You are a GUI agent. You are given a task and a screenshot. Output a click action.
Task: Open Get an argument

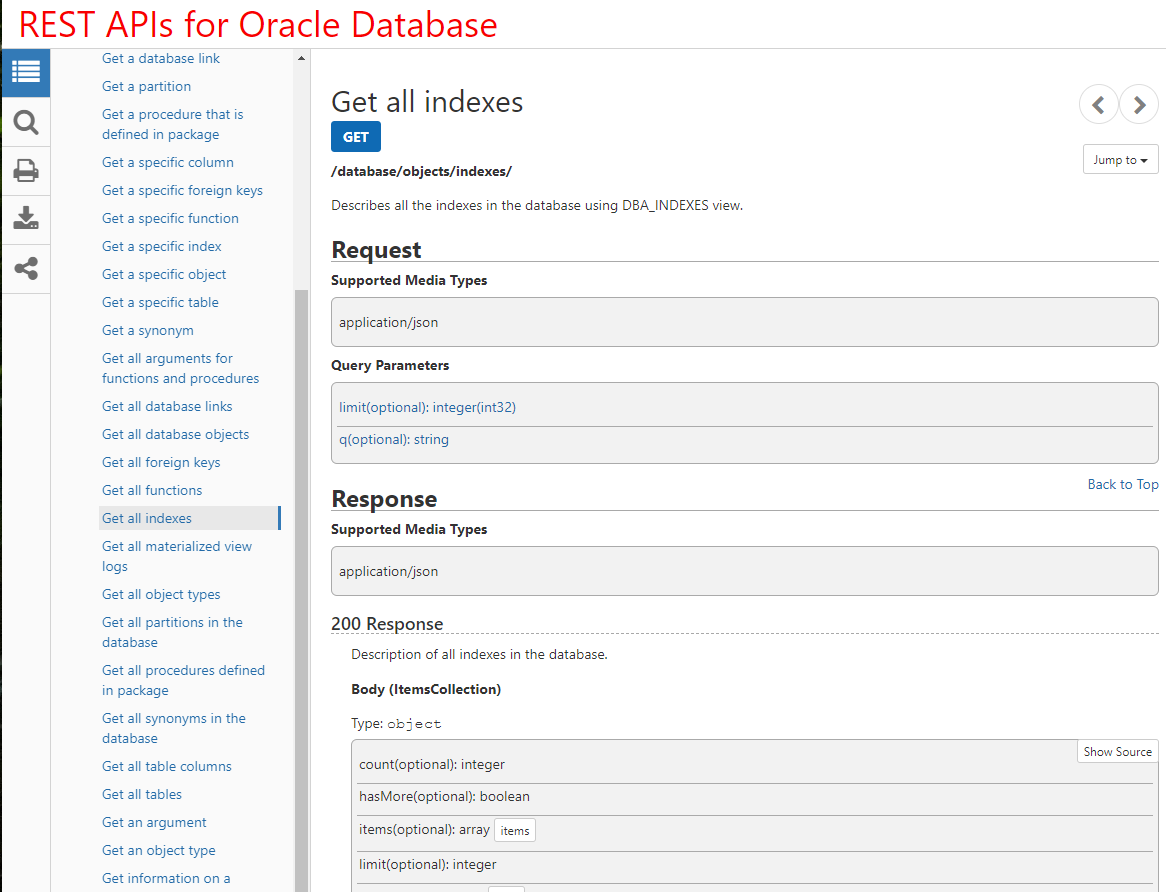tap(154, 822)
